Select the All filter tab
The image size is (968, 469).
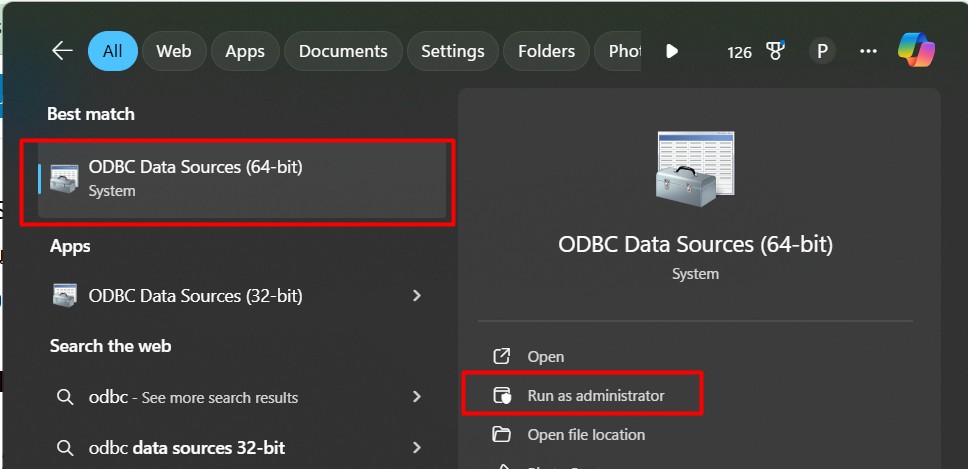[112, 51]
